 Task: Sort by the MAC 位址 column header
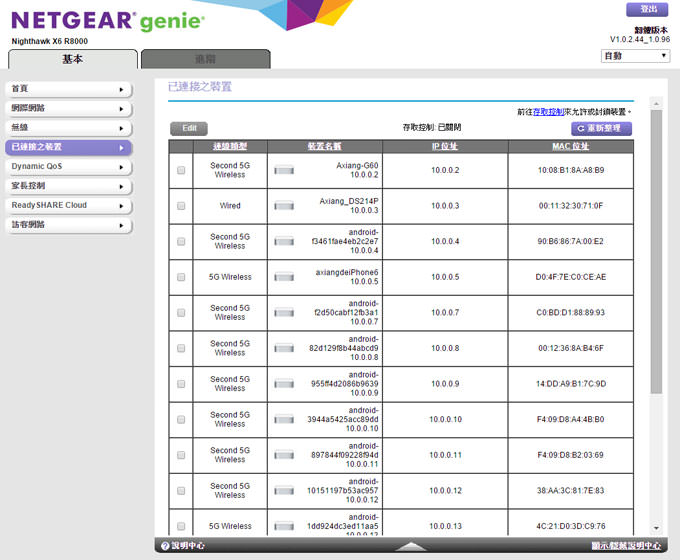pos(570,147)
